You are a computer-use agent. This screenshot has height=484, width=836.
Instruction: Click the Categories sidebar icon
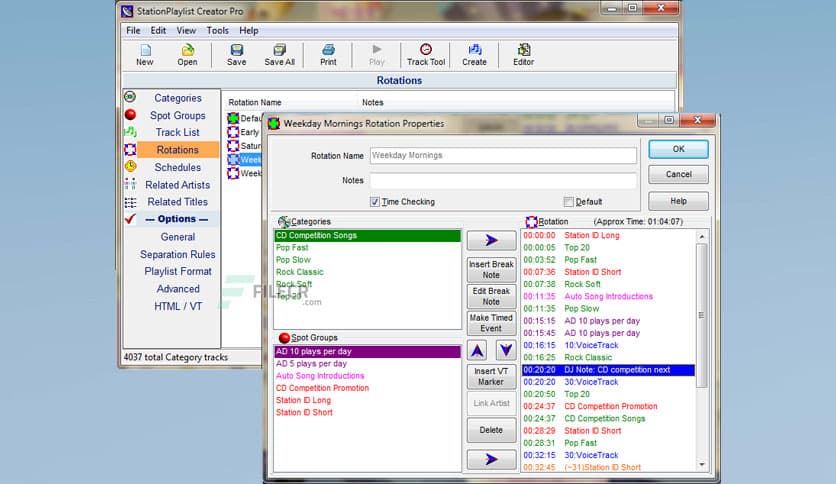pyautogui.click(x=130, y=97)
